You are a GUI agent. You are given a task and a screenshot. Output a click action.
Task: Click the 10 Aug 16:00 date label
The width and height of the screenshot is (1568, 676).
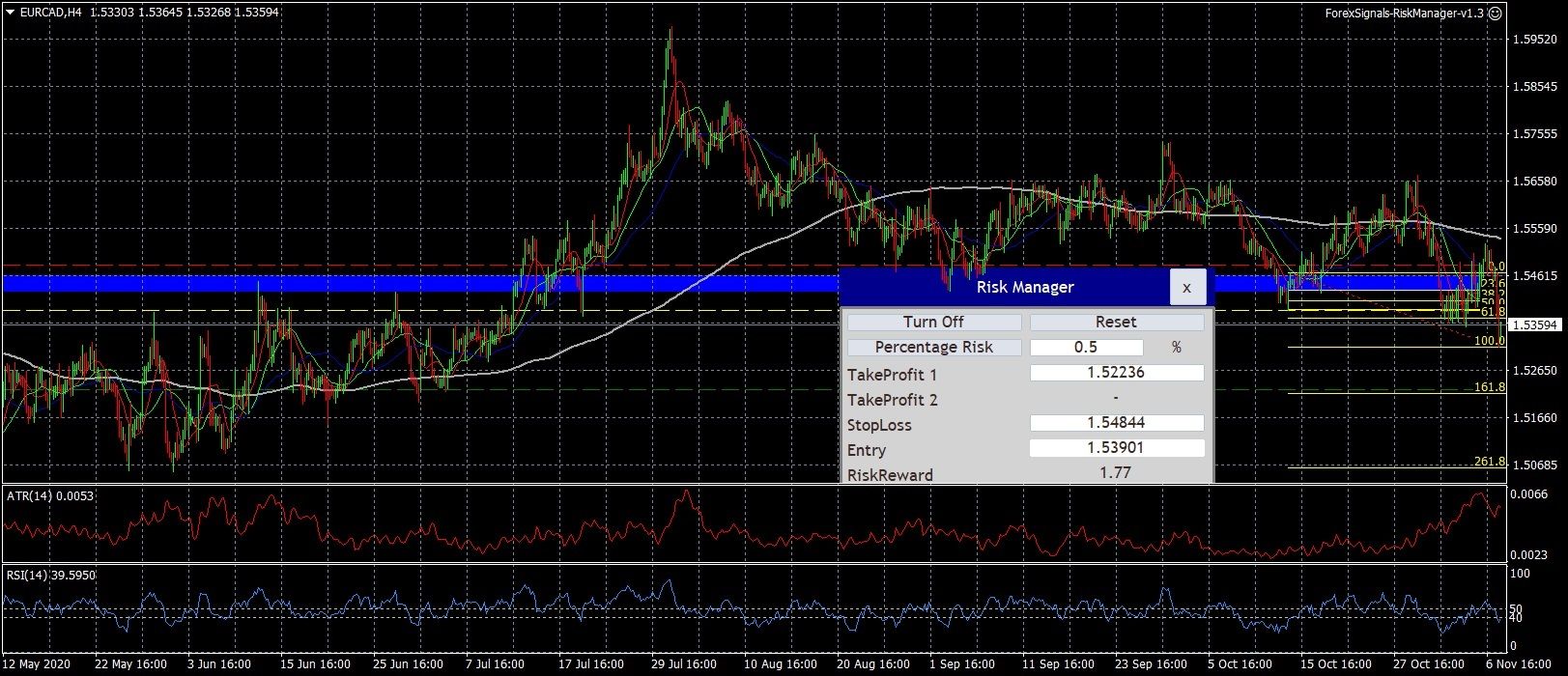pyautogui.click(x=783, y=665)
